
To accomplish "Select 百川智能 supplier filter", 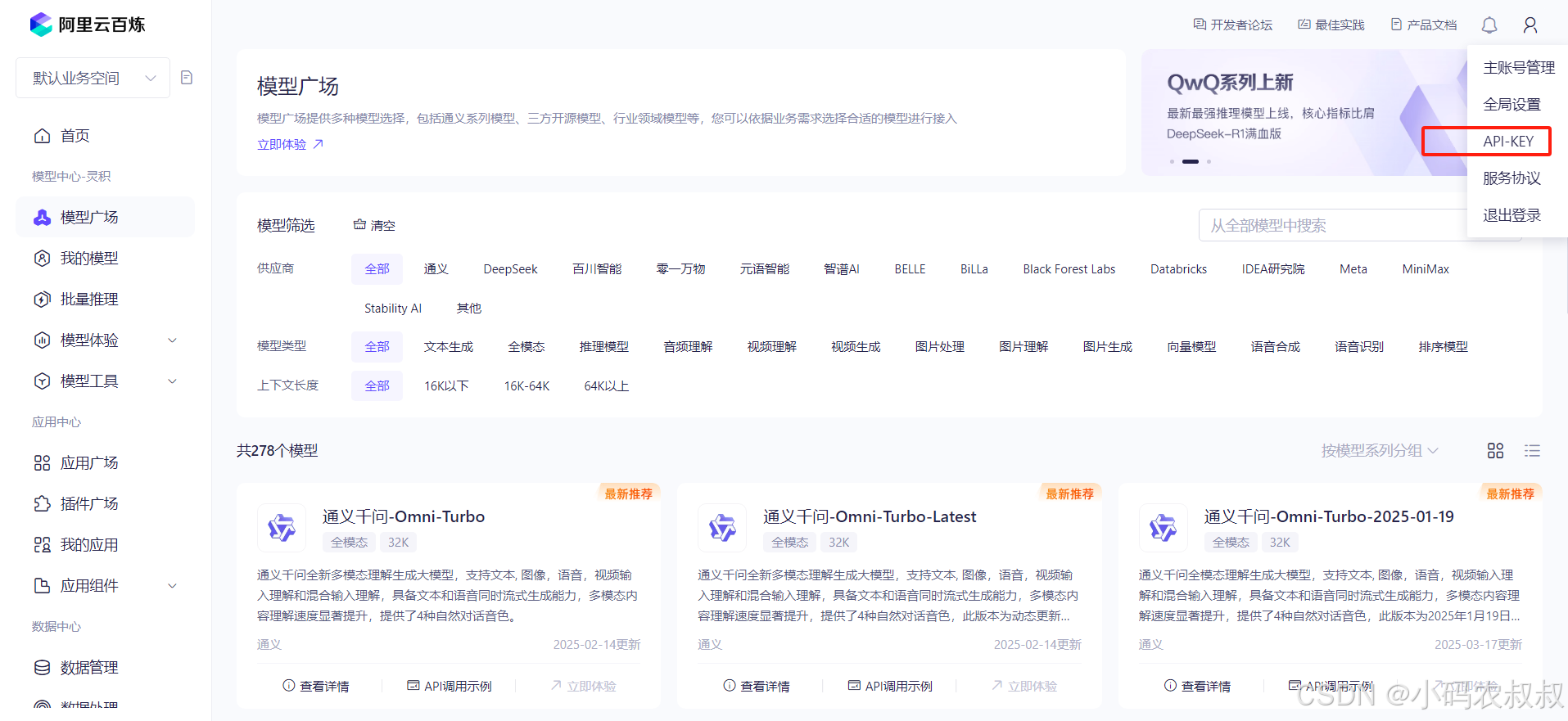I will pyautogui.click(x=597, y=269).
